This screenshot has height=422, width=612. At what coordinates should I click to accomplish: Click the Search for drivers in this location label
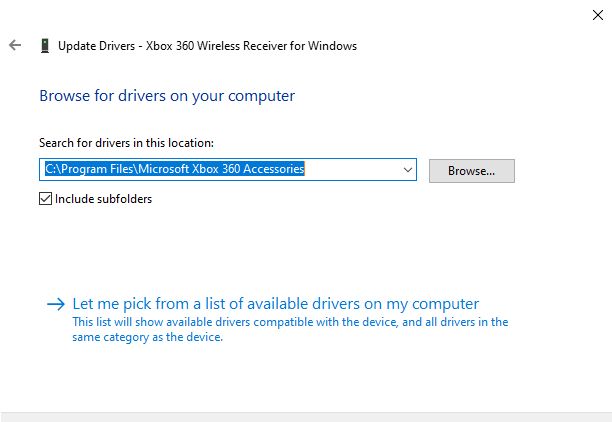click(126, 143)
